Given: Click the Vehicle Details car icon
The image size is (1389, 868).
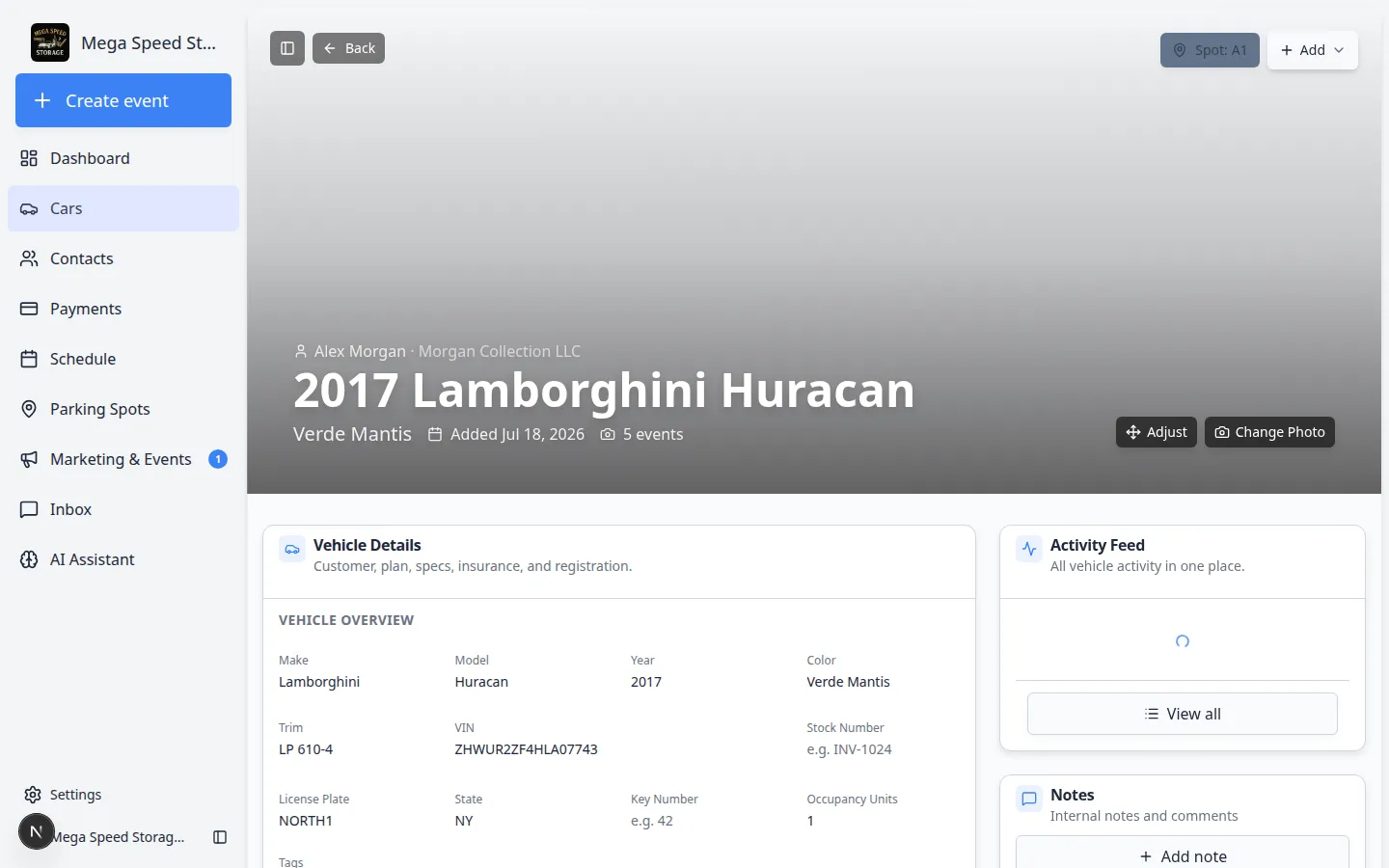Looking at the screenshot, I should [292, 549].
